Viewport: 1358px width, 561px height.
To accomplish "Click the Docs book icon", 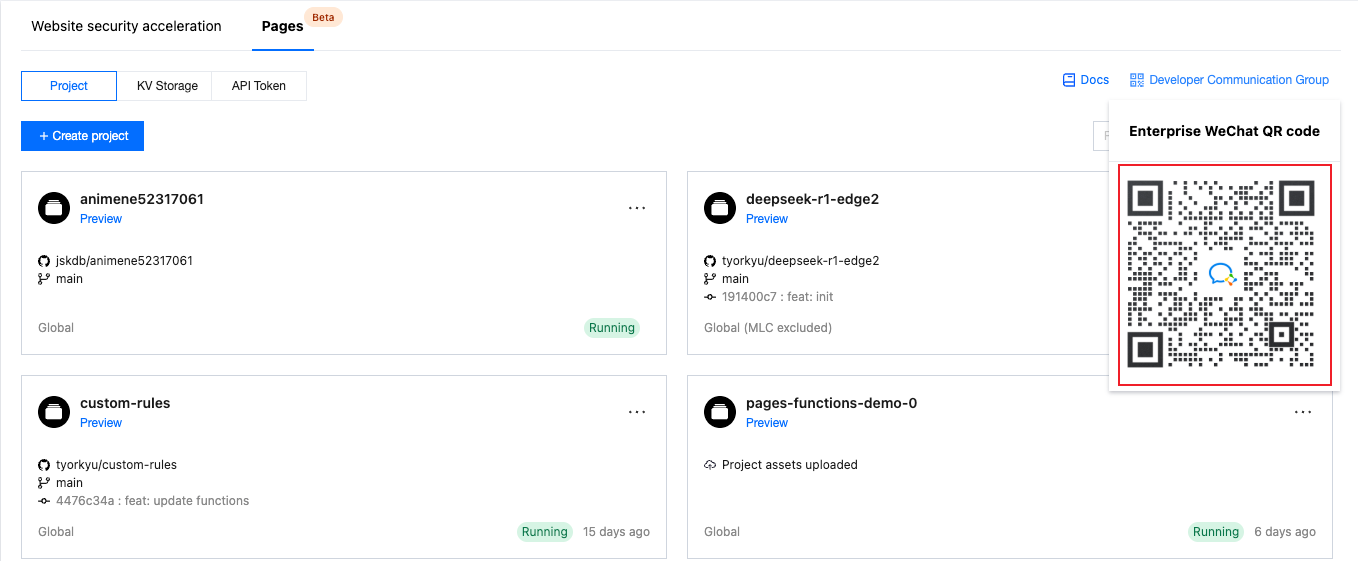I will pyautogui.click(x=1069, y=80).
